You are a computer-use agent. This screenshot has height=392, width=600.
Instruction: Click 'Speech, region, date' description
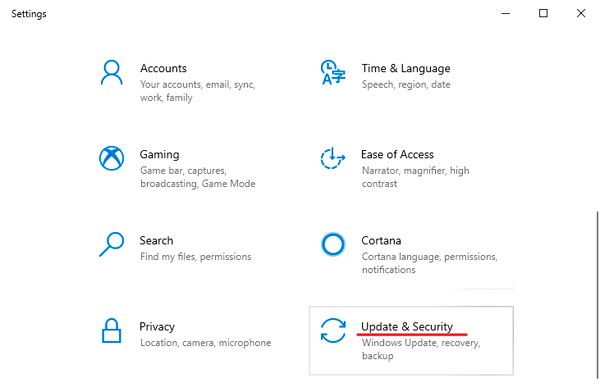(406, 84)
